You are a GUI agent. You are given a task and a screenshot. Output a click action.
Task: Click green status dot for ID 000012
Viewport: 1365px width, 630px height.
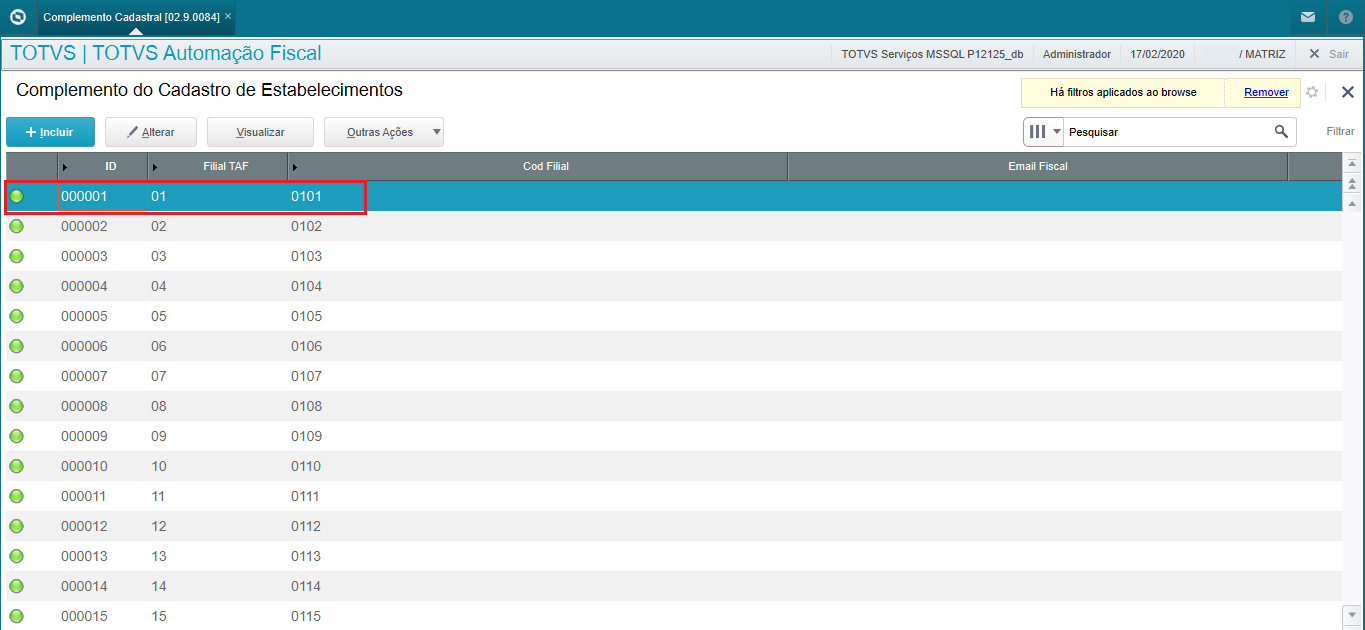click(16, 526)
